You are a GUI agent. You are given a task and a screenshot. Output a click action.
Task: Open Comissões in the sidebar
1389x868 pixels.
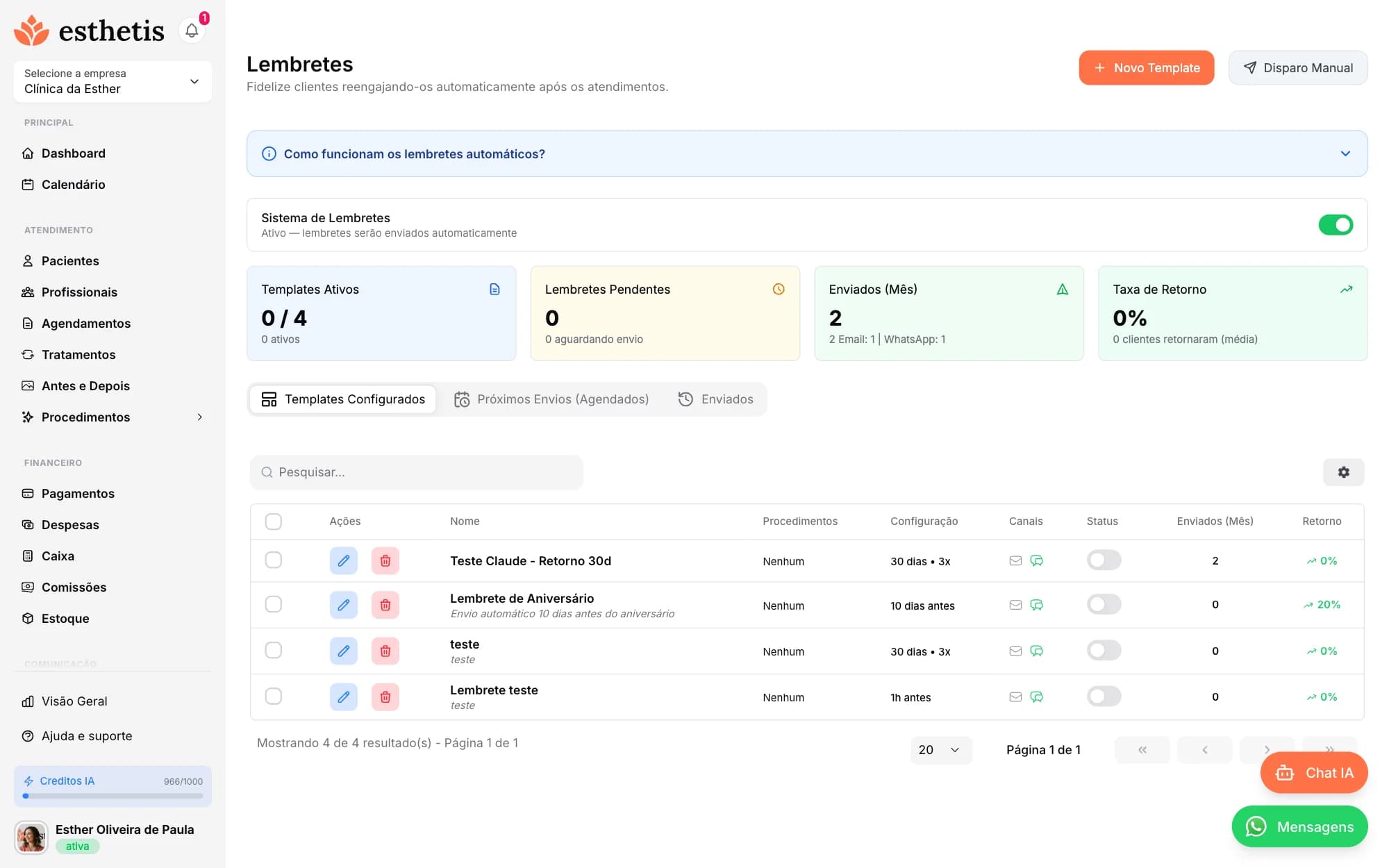(x=74, y=587)
